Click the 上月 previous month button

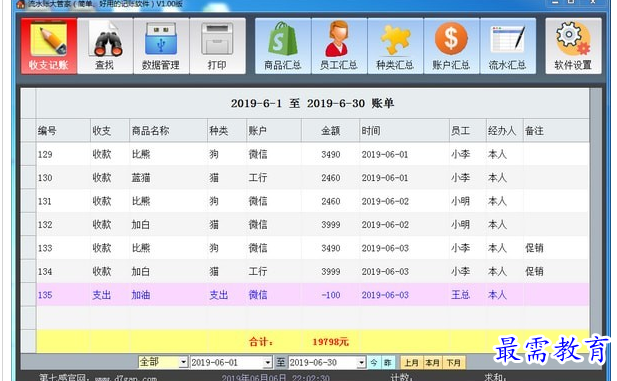(x=411, y=363)
